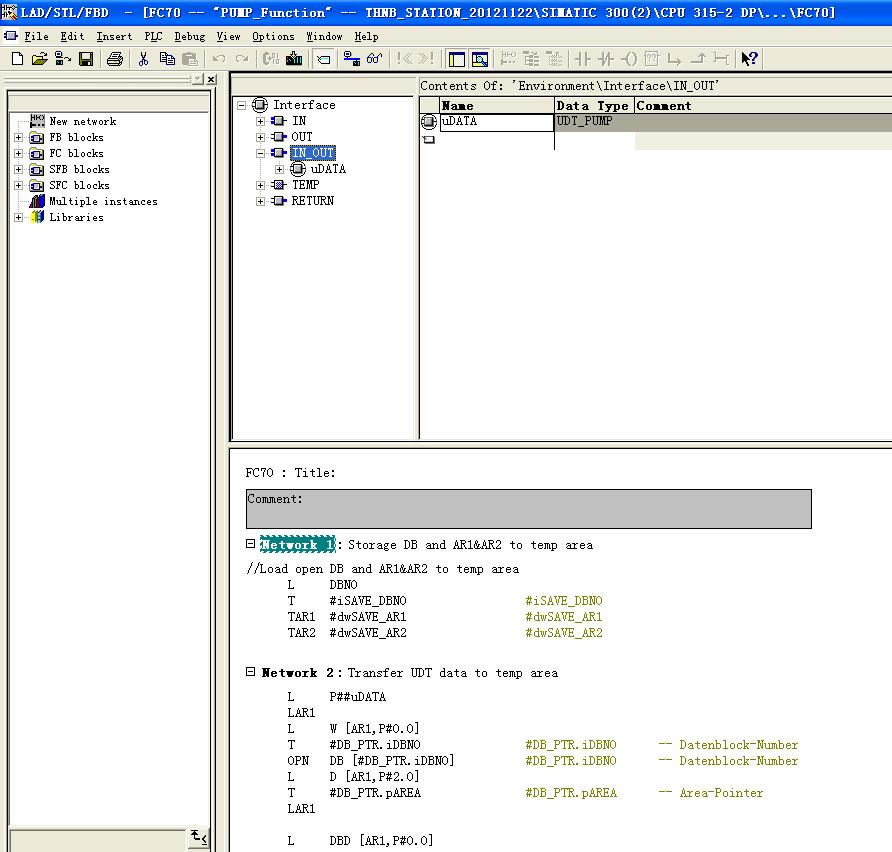Open the Insert menu

(114, 36)
